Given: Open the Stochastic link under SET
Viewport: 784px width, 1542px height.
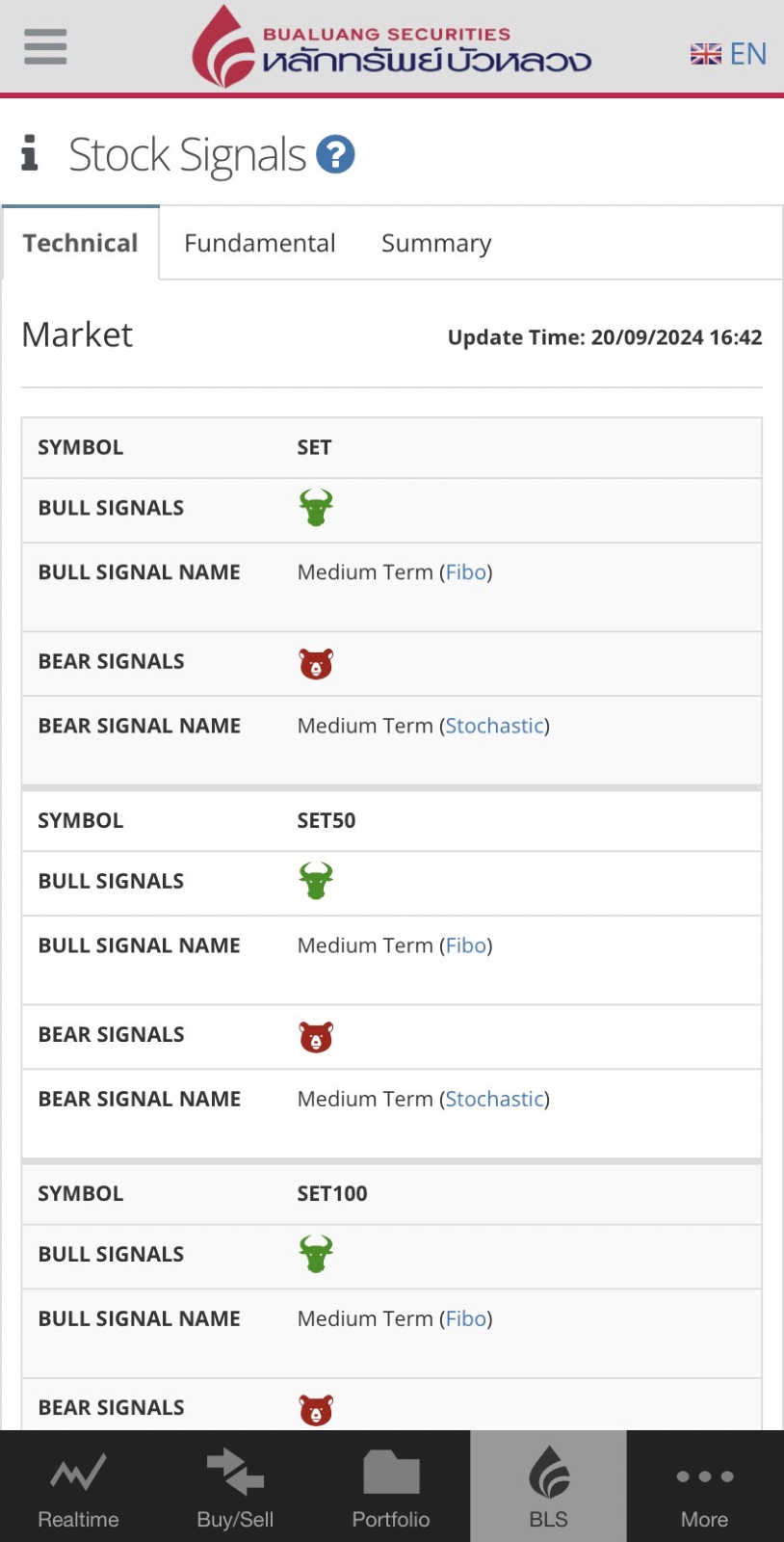Looking at the screenshot, I should [494, 726].
